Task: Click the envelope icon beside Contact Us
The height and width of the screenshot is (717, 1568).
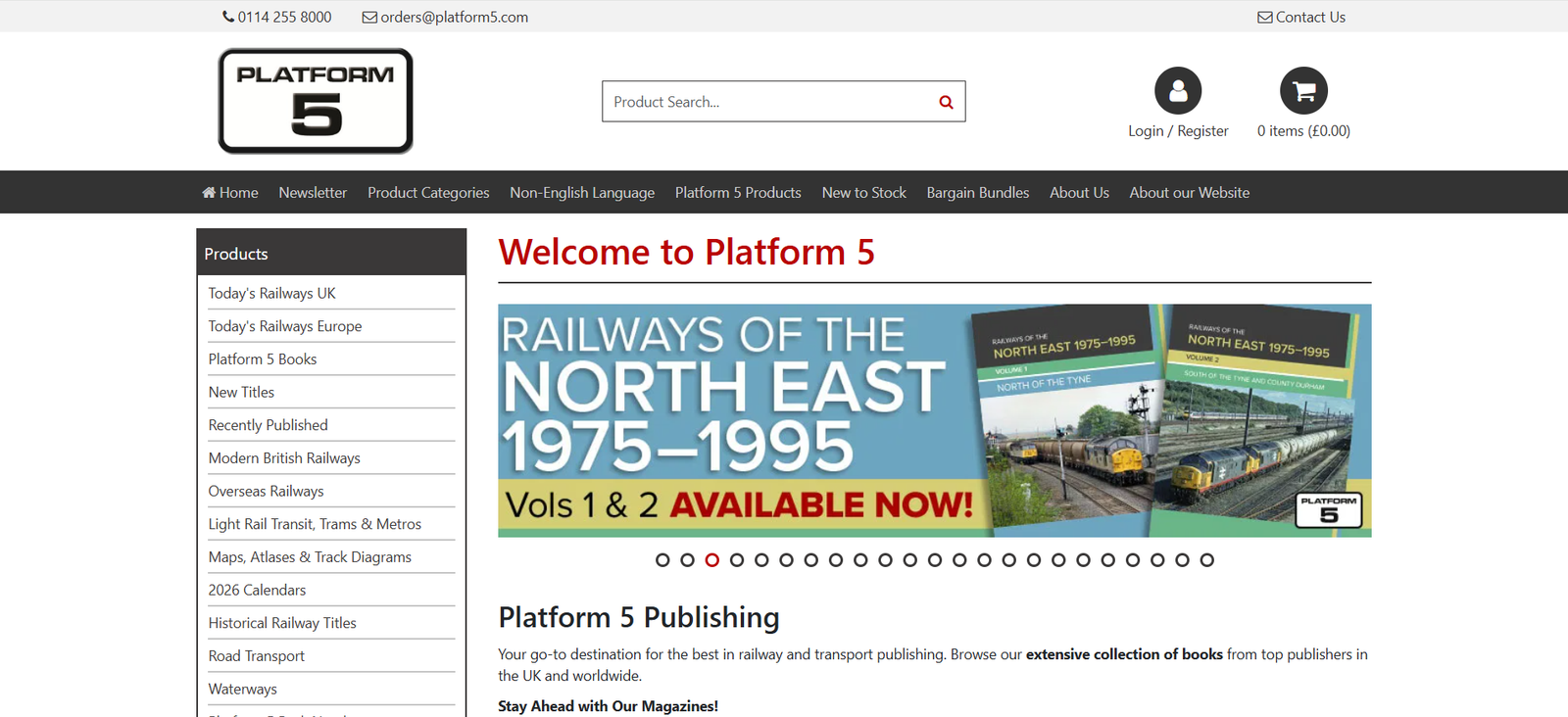Action: [x=1265, y=17]
